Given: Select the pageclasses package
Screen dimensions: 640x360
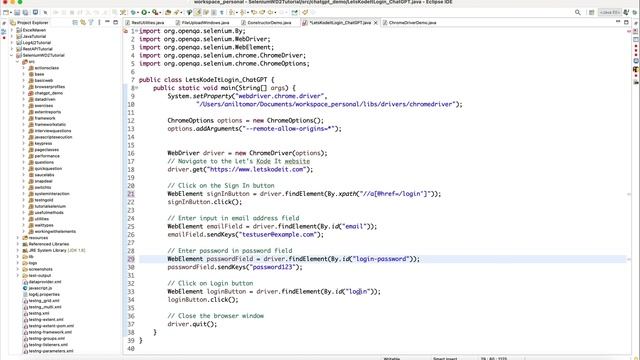Looking at the screenshot, I should tap(47, 150).
